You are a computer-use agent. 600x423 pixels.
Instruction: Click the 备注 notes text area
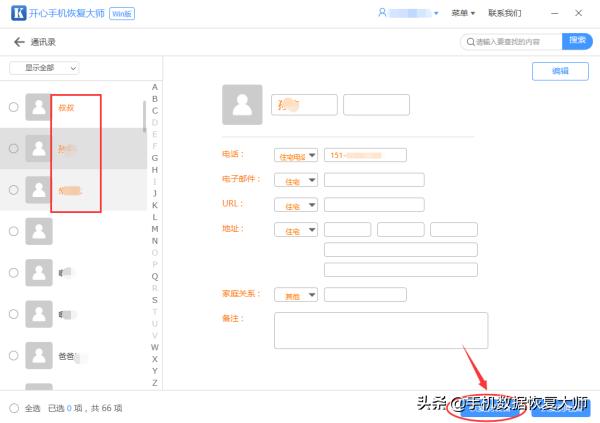[x=380, y=330]
